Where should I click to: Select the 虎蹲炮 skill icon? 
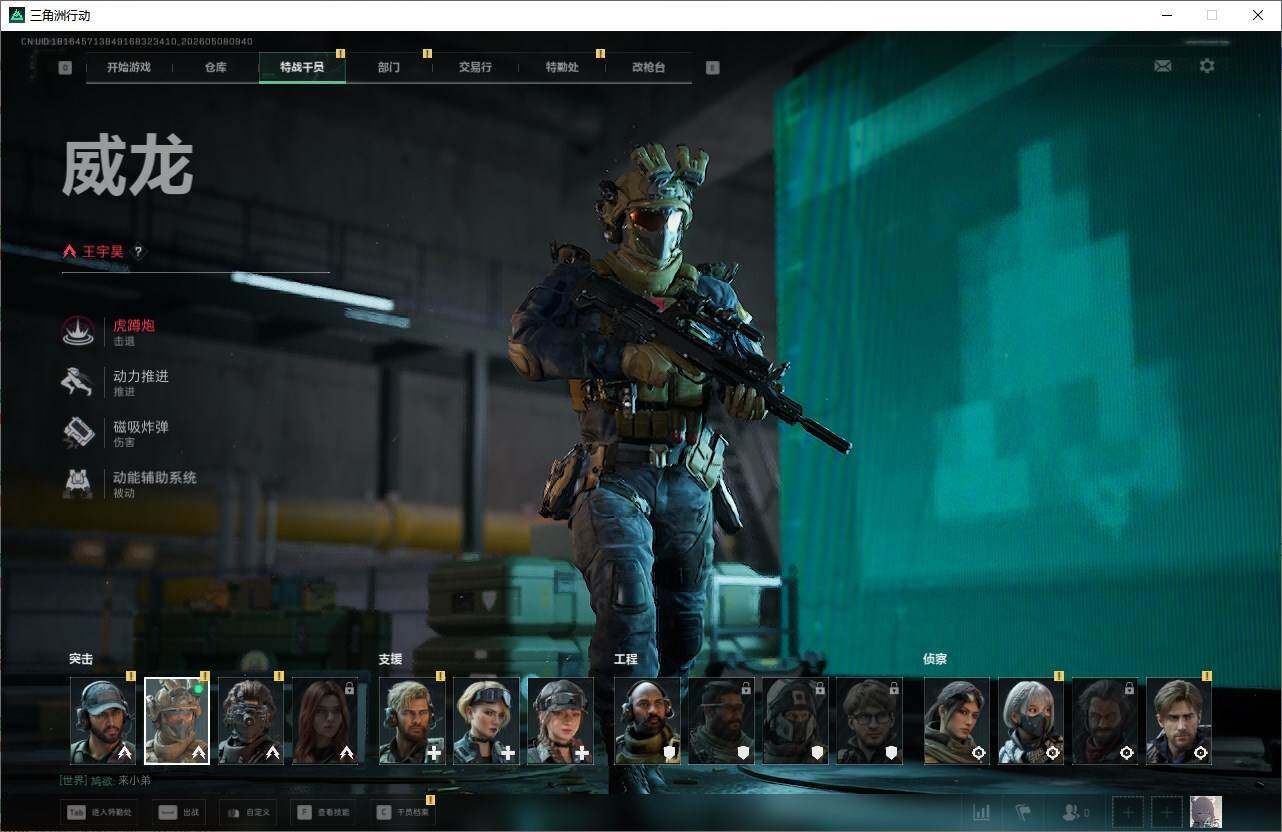point(78,332)
